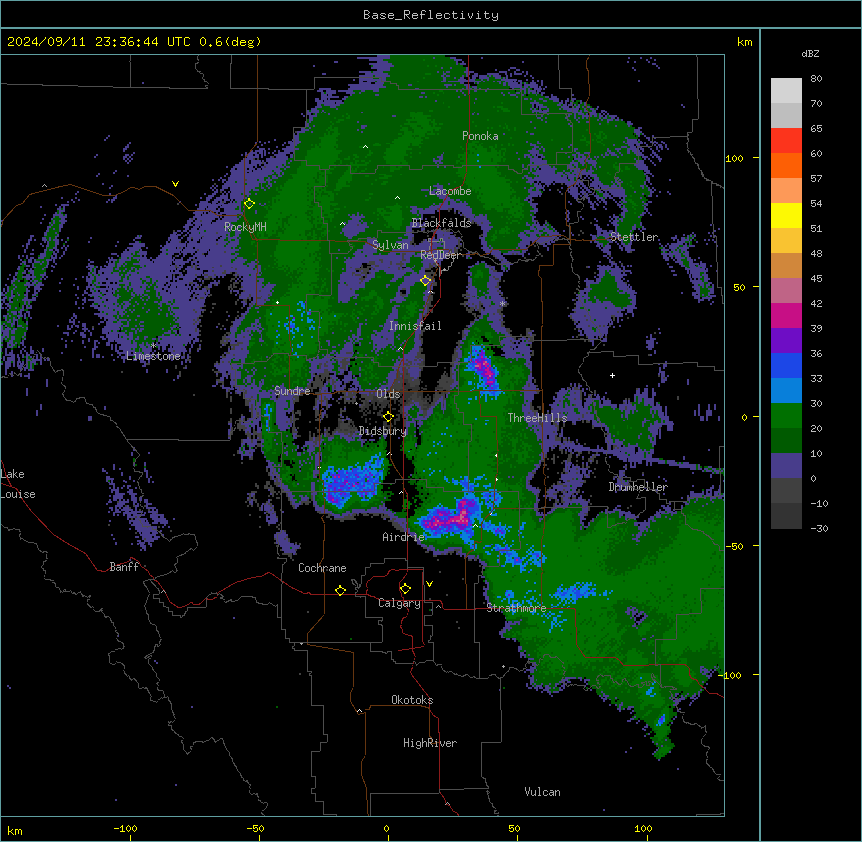This screenshot has width=862, height=842.
Task: Click the white plus marker east of ThreeHills
Action: 612,375
